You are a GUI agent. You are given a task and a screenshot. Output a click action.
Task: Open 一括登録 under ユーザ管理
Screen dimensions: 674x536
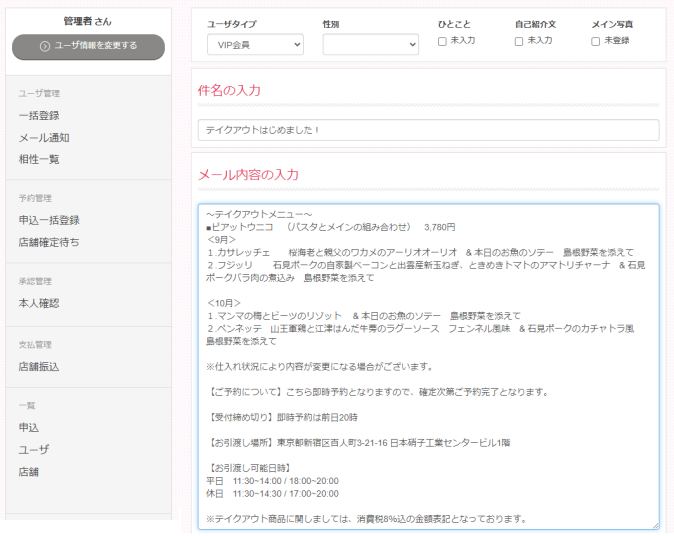39,116
